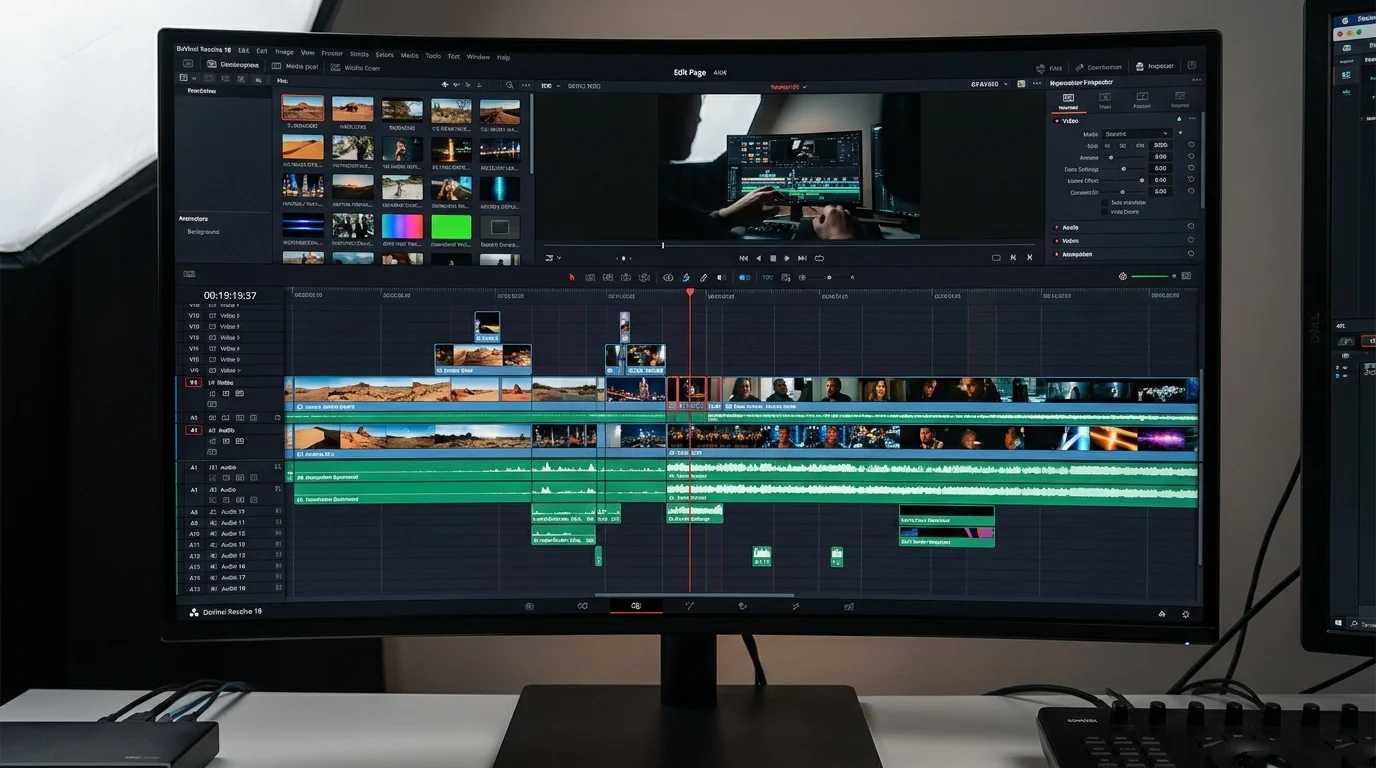Tick the lower checkbox under the Inspector sliders
The height and width of the screenshot is (768, 1376).
[x=1104, y=212]
